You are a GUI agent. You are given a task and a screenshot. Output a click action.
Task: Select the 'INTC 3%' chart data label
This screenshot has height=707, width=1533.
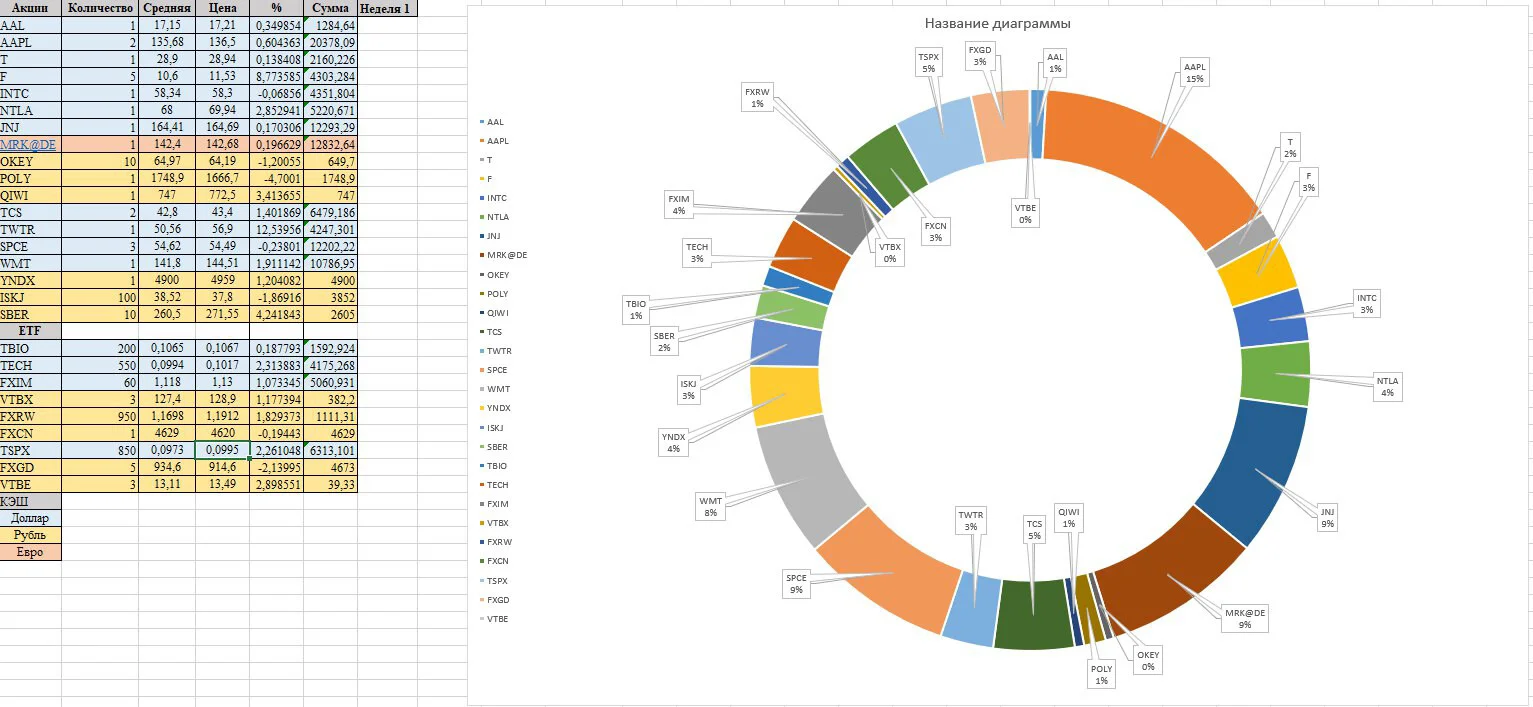(x=1367, y=304)
